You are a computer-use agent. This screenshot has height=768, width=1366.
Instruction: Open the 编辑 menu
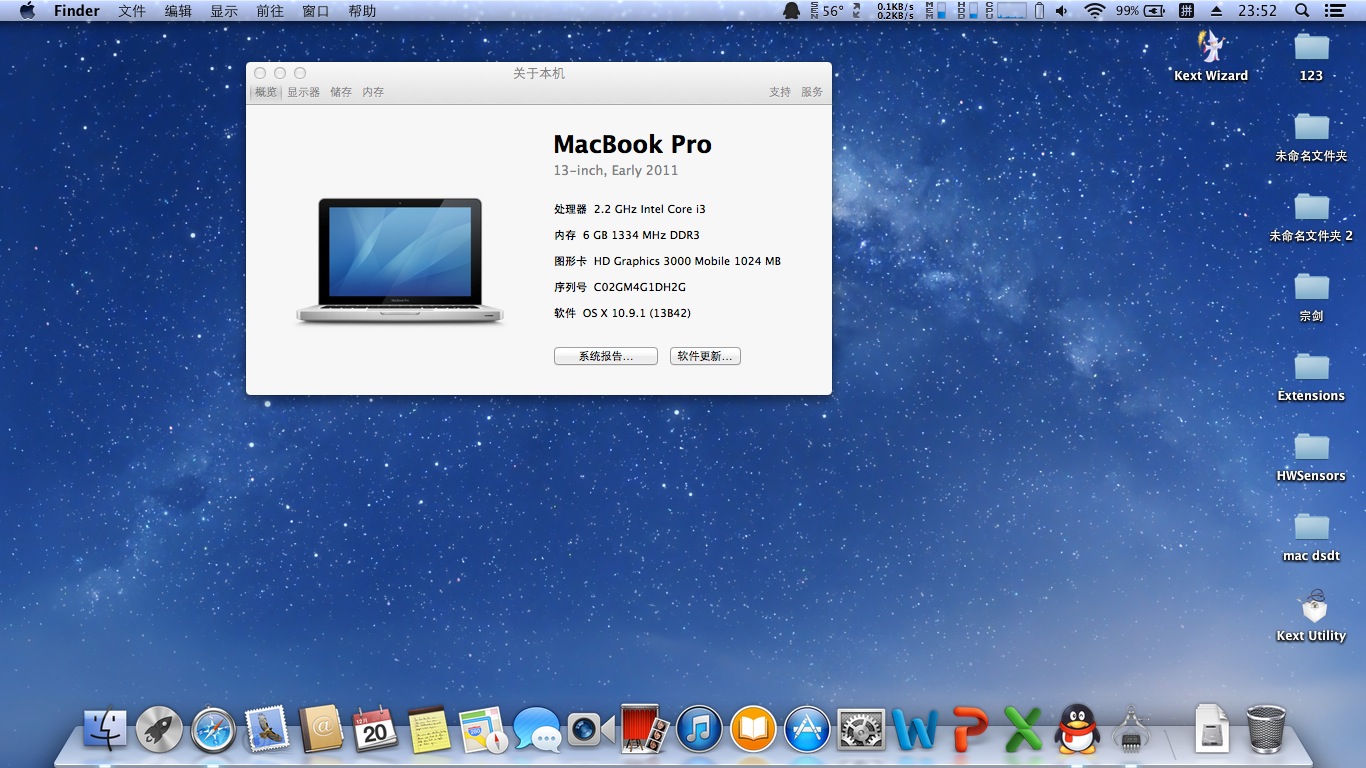tap(178, 11)
